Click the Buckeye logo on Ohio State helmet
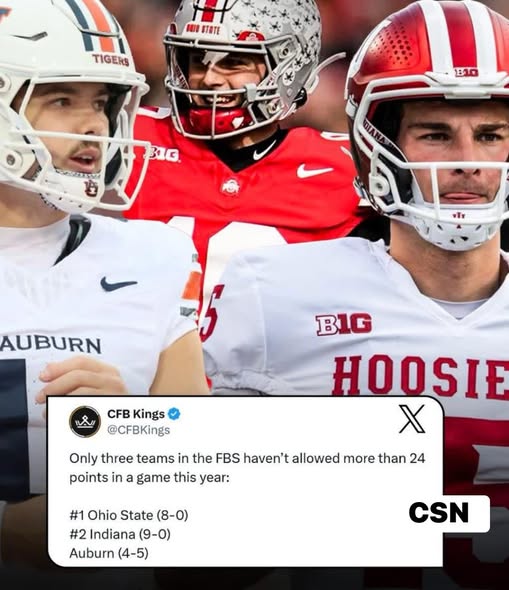 (x=251, y=36)
